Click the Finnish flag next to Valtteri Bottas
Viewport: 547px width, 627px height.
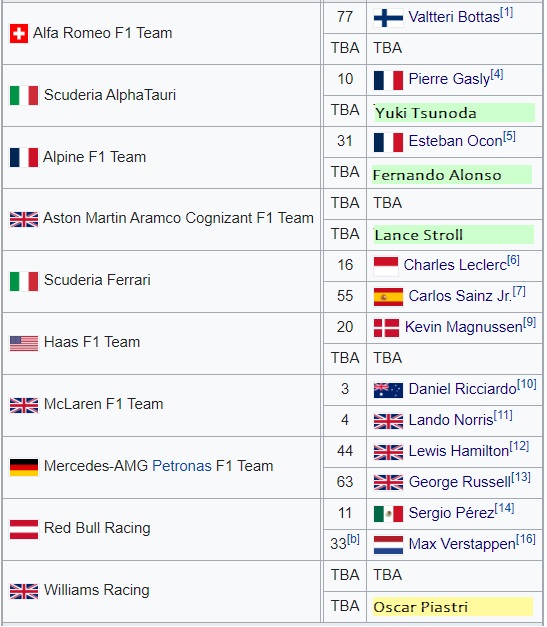[388, 18]
